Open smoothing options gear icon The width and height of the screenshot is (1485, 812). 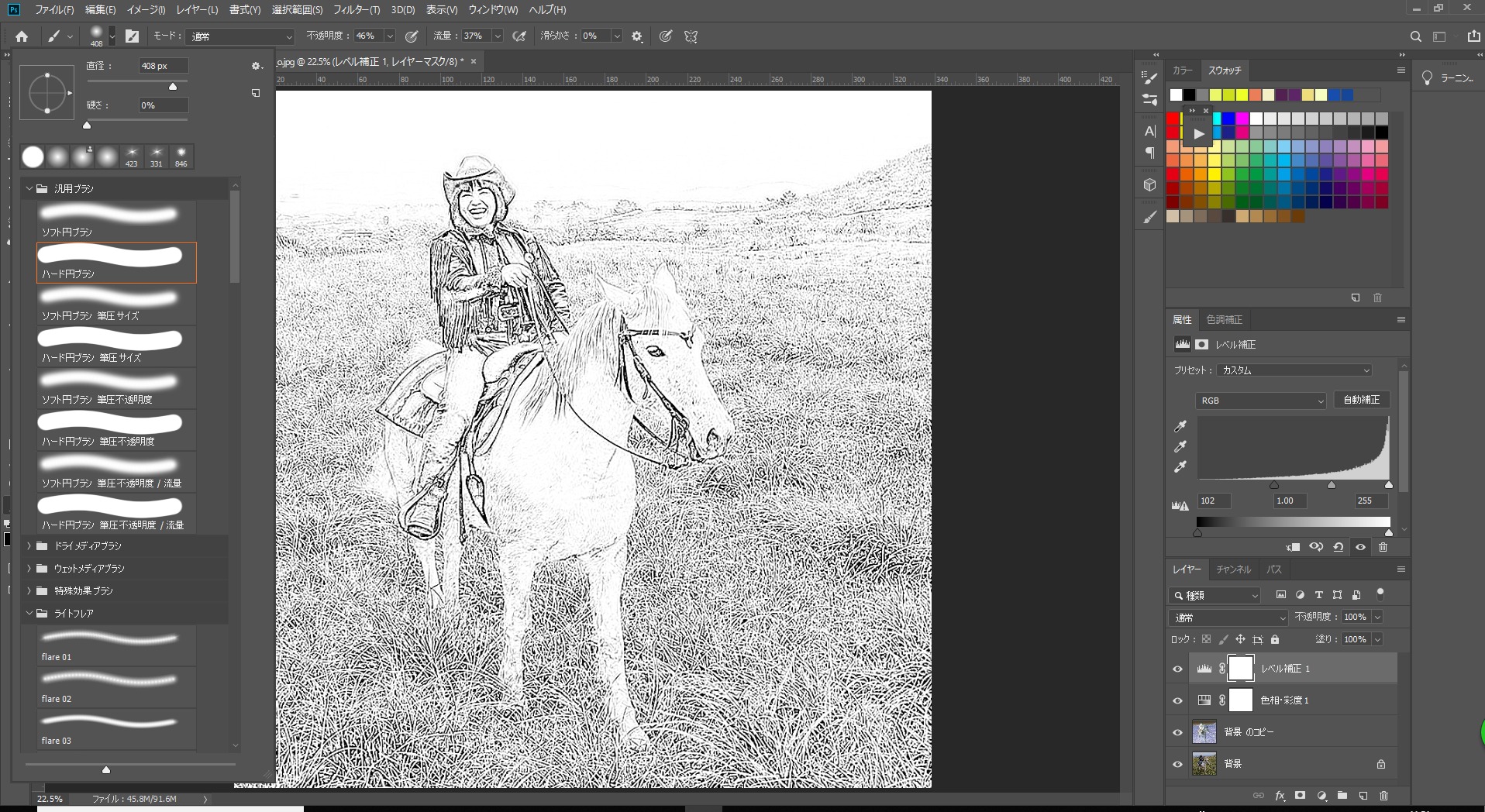pyautogui.click(x=637, y=36)
